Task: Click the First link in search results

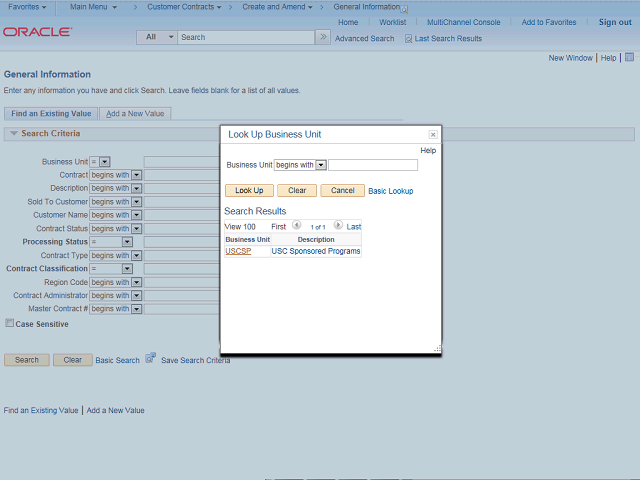Action: [278, 227]
